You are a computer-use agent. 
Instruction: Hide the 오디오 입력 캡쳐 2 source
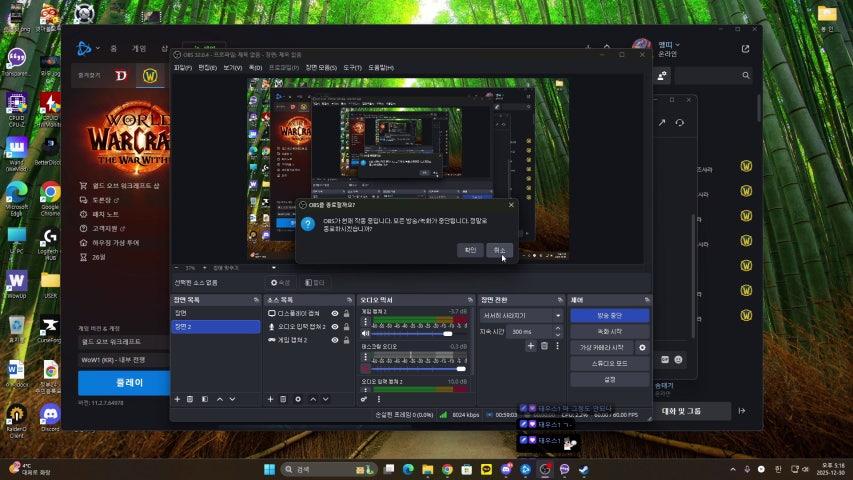[x=334, y=326]
